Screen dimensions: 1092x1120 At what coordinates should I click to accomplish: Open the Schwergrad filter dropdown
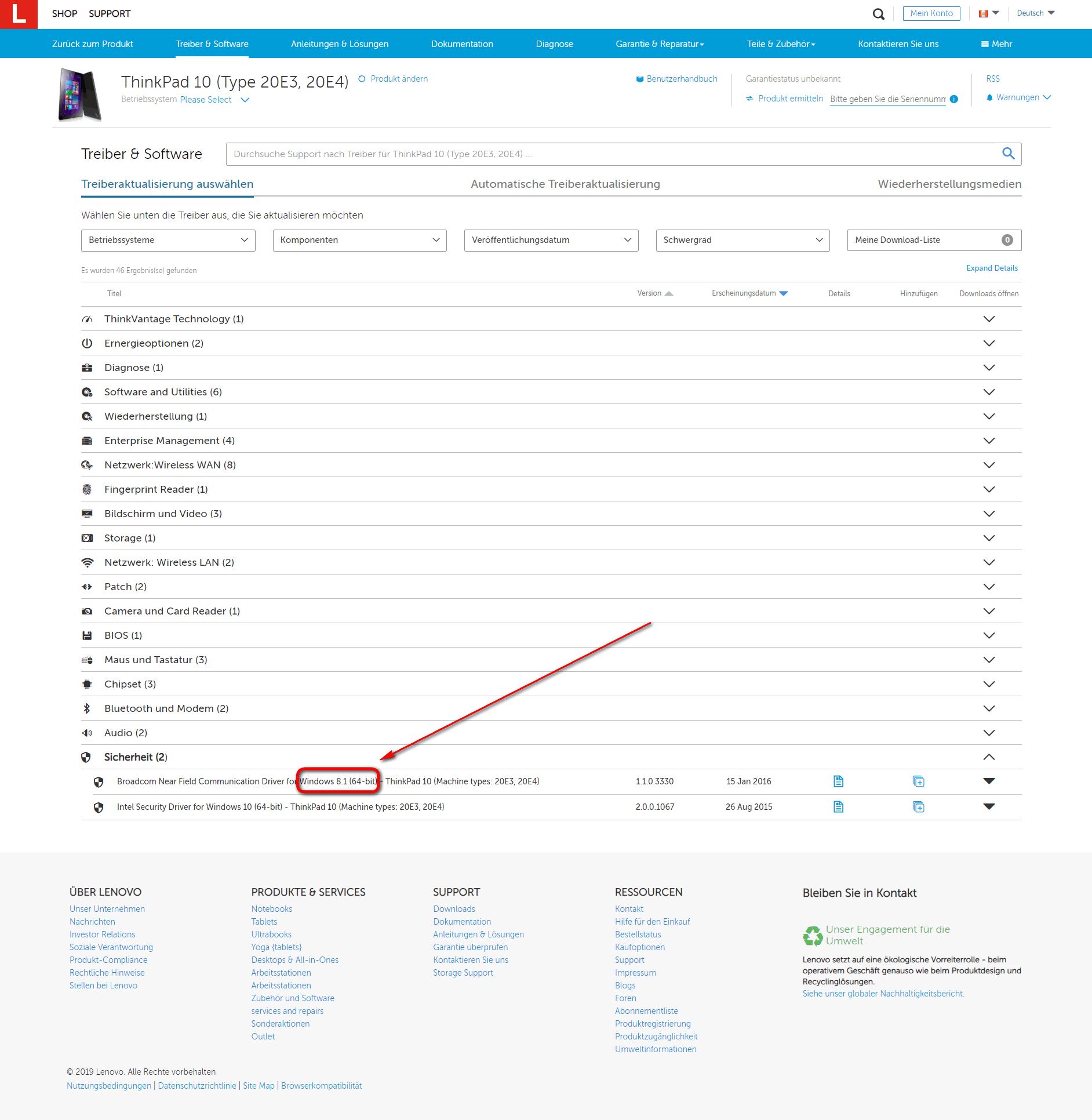743,240
